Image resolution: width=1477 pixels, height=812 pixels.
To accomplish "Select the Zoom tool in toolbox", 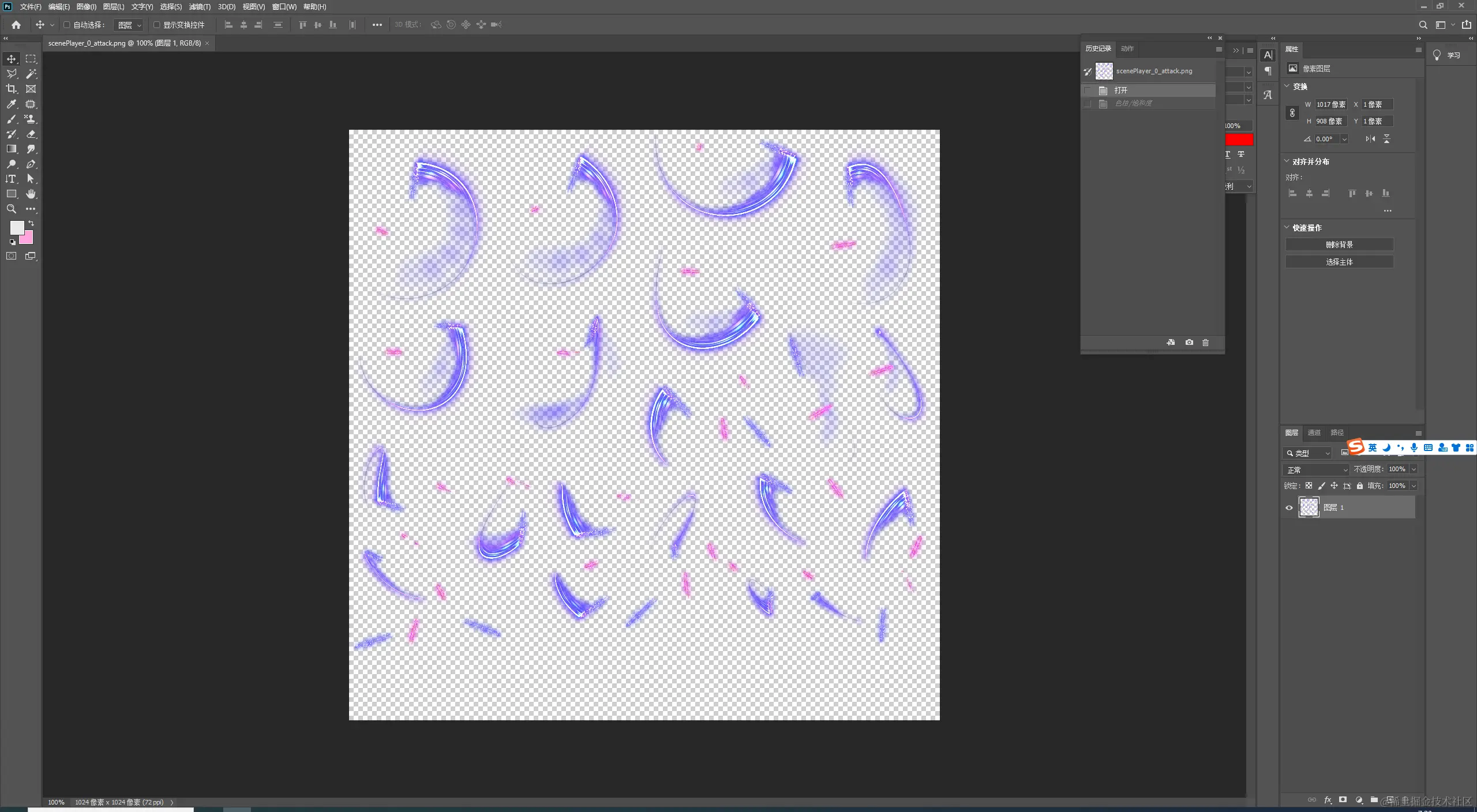I will pos(12,209).
